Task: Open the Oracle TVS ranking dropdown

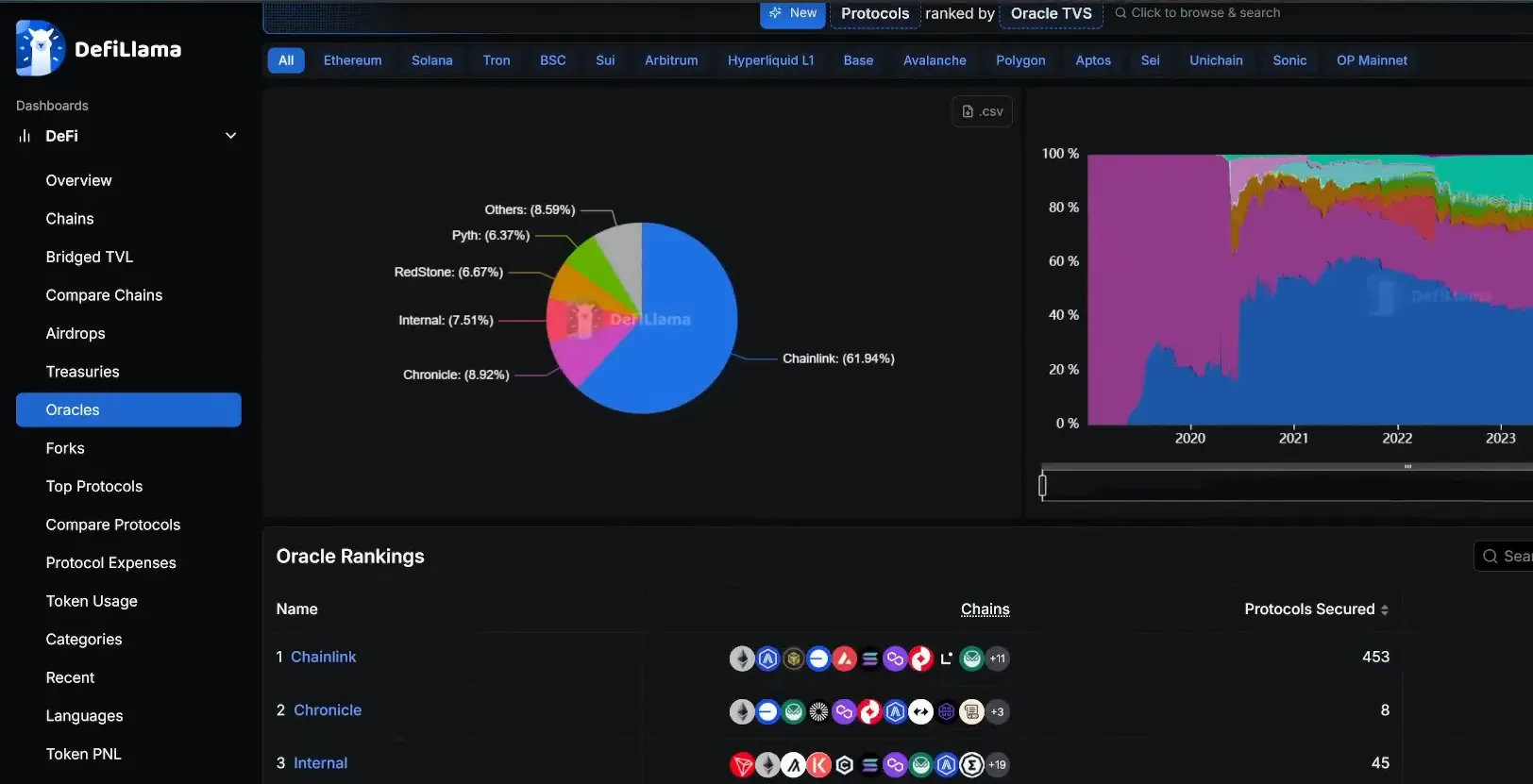Action: [x=1051, y=13]
